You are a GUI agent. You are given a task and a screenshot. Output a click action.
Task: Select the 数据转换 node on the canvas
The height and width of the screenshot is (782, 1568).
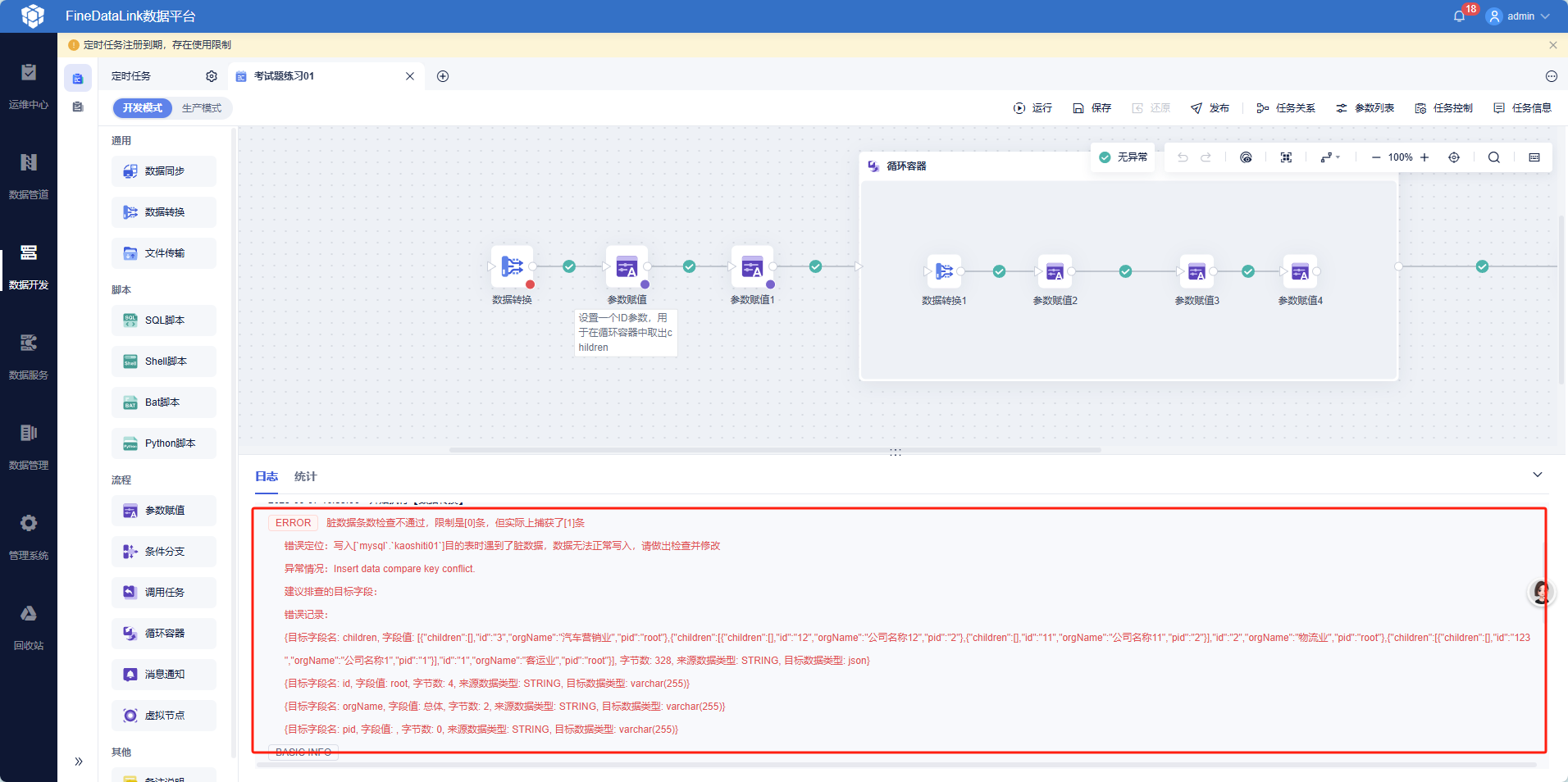(x=513, y=266)
